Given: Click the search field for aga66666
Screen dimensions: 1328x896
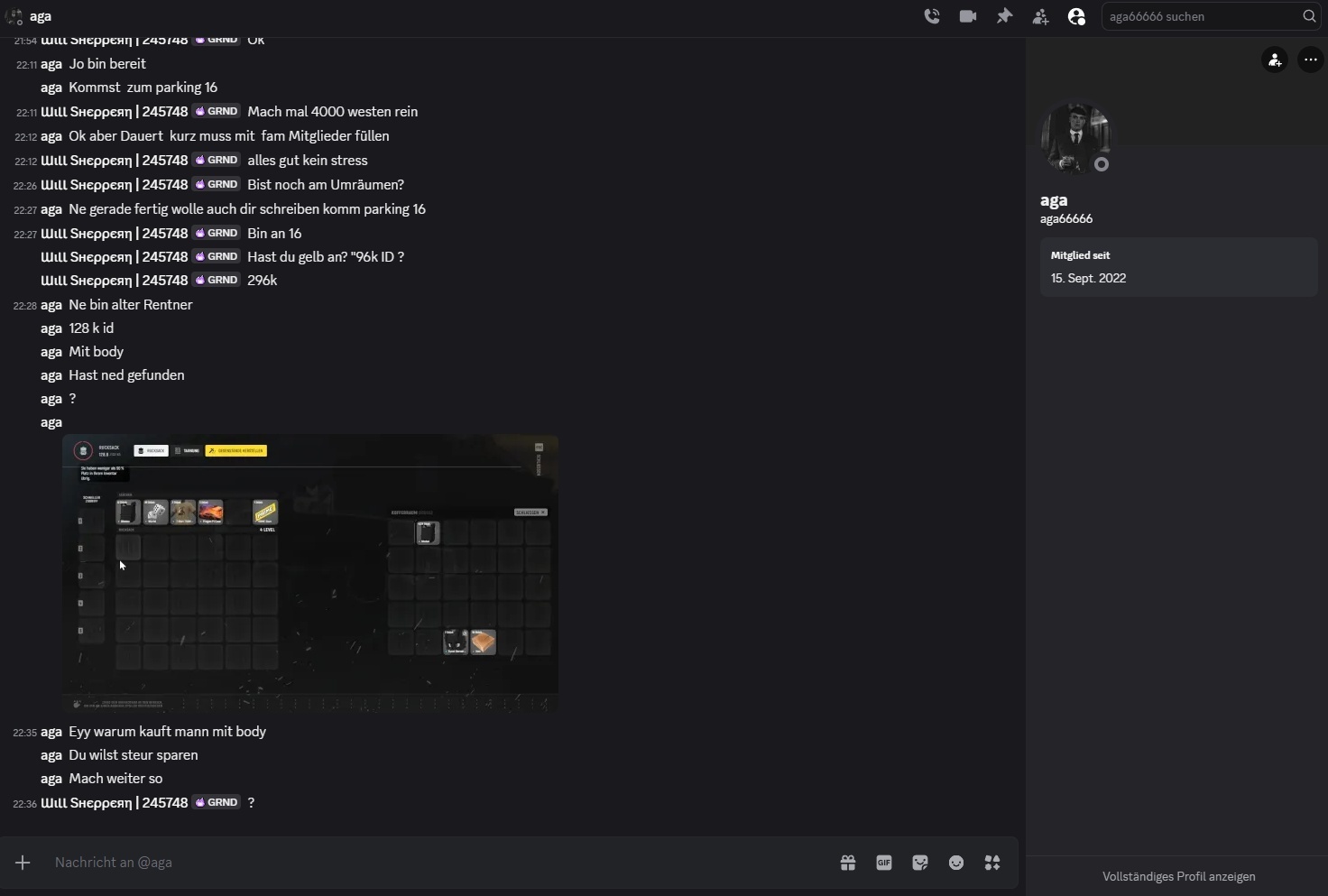Looking at the screenshot, I should (1200, 16).
